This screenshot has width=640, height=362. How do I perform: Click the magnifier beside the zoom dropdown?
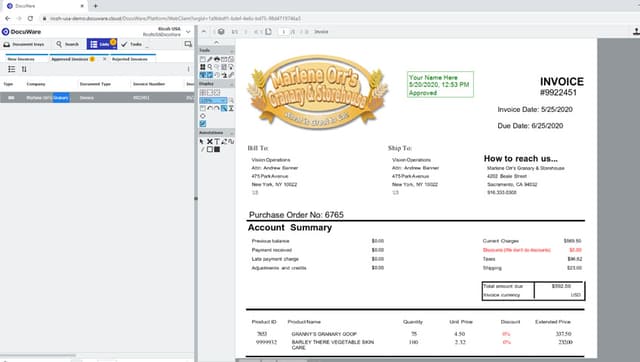pos(231,100)
